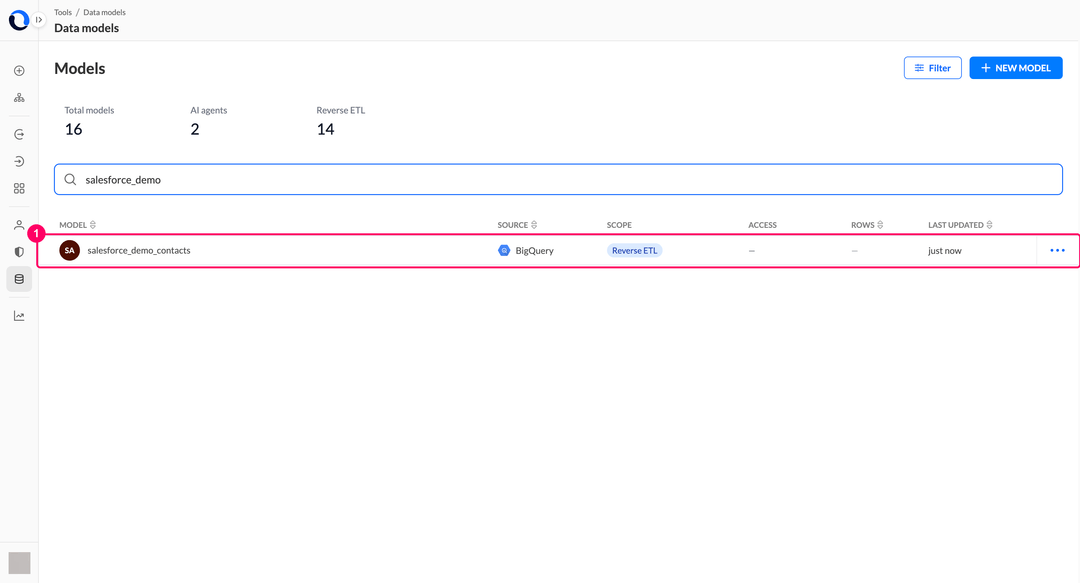Screen dimensions: 1080x583
Task: Click the magnifier icon in the search box
Action: [70, 179]
